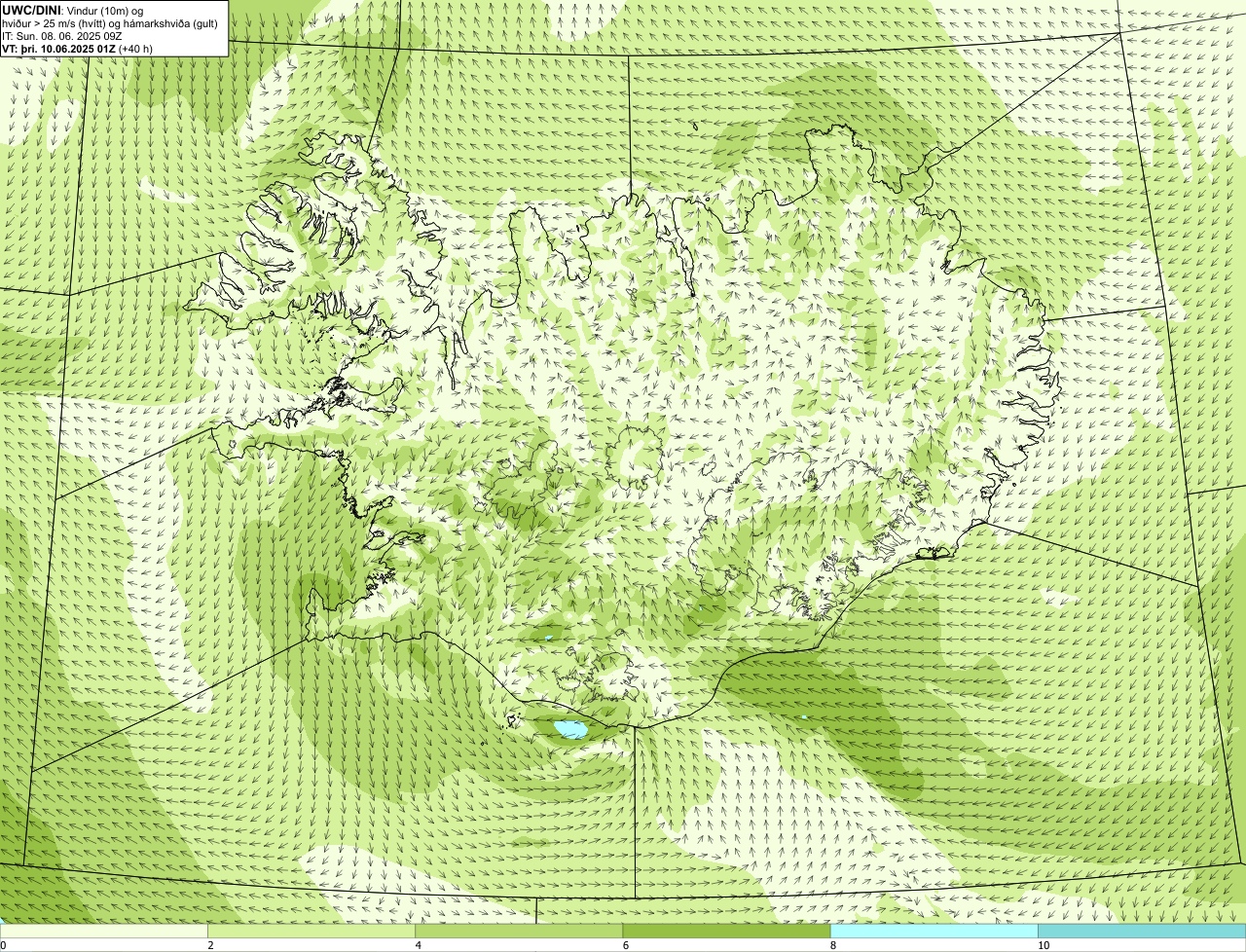Pick the dark green 6–8 colour bar segment
This screenshot has width=1246, height=952.
tap(726, 932)
